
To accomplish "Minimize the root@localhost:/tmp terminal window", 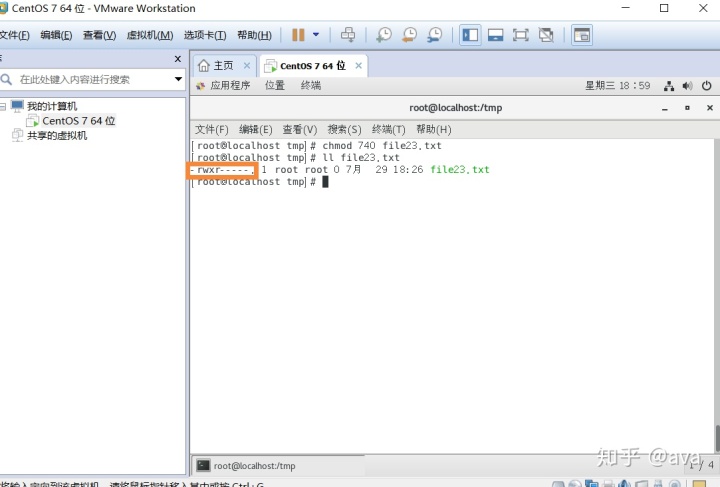I will (665, 109).
